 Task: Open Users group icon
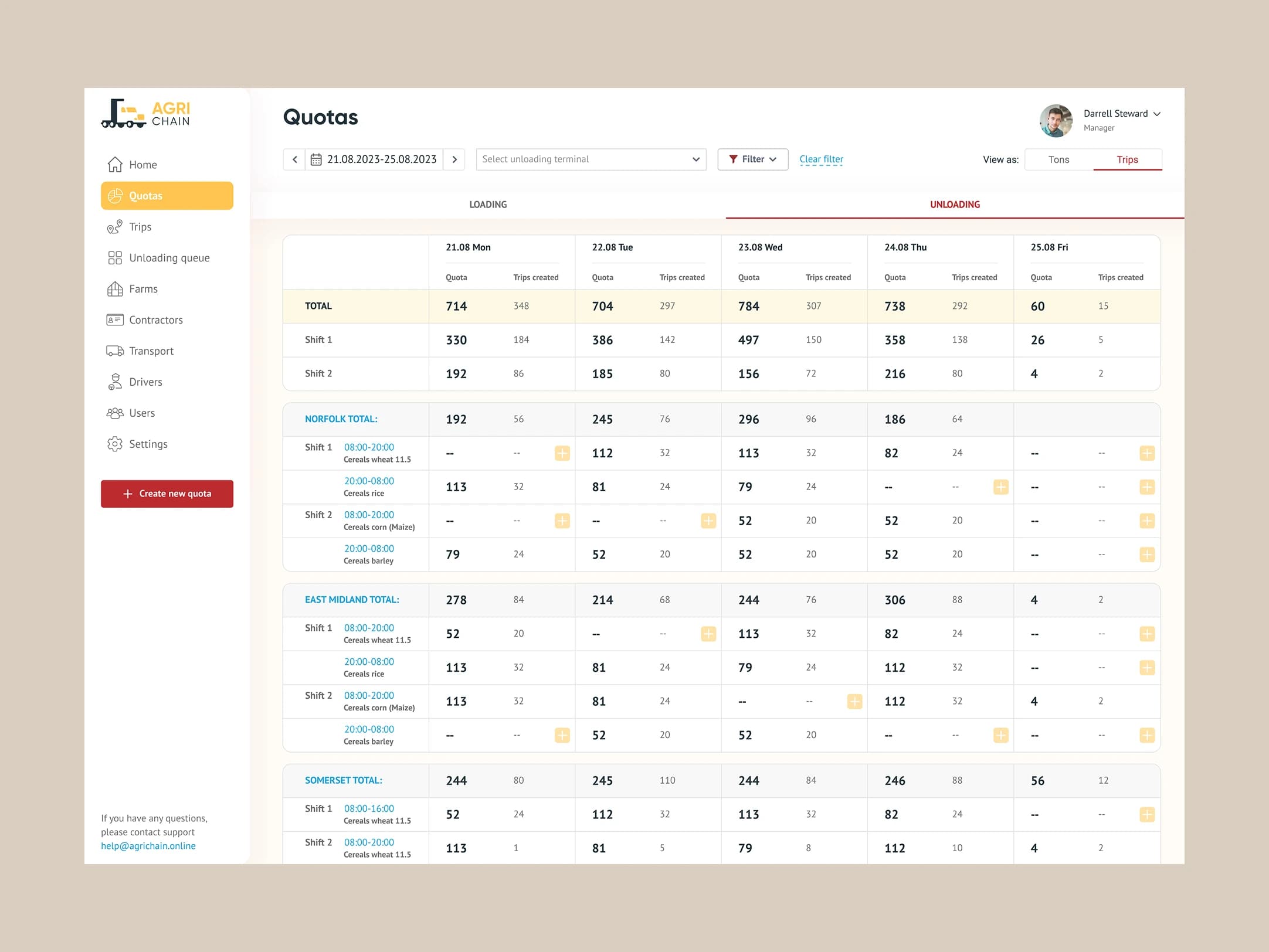115,413
